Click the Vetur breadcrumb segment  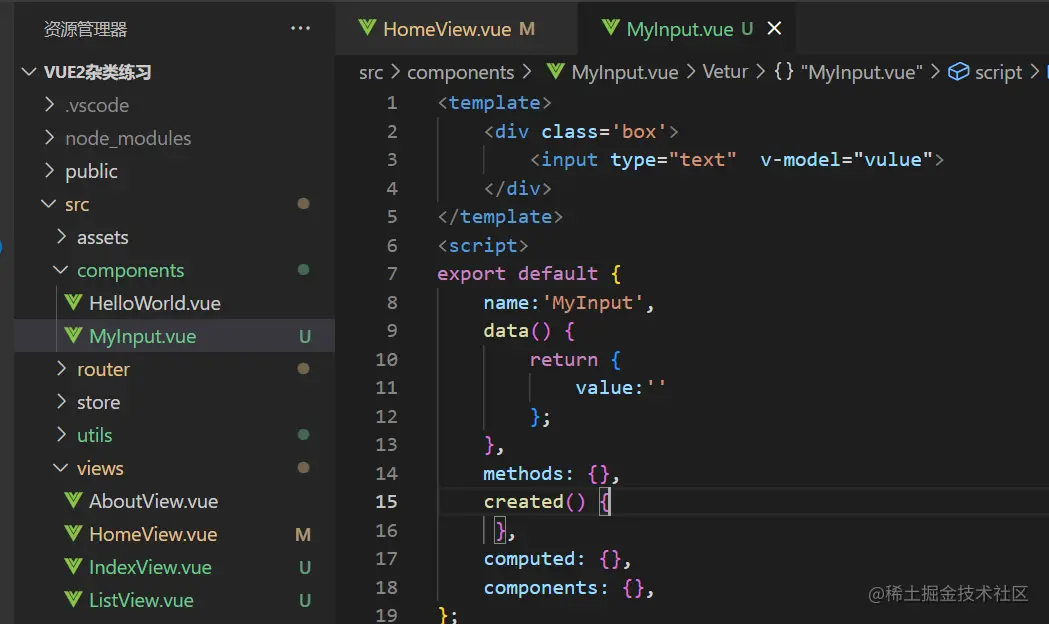click(x=725, y=72)
